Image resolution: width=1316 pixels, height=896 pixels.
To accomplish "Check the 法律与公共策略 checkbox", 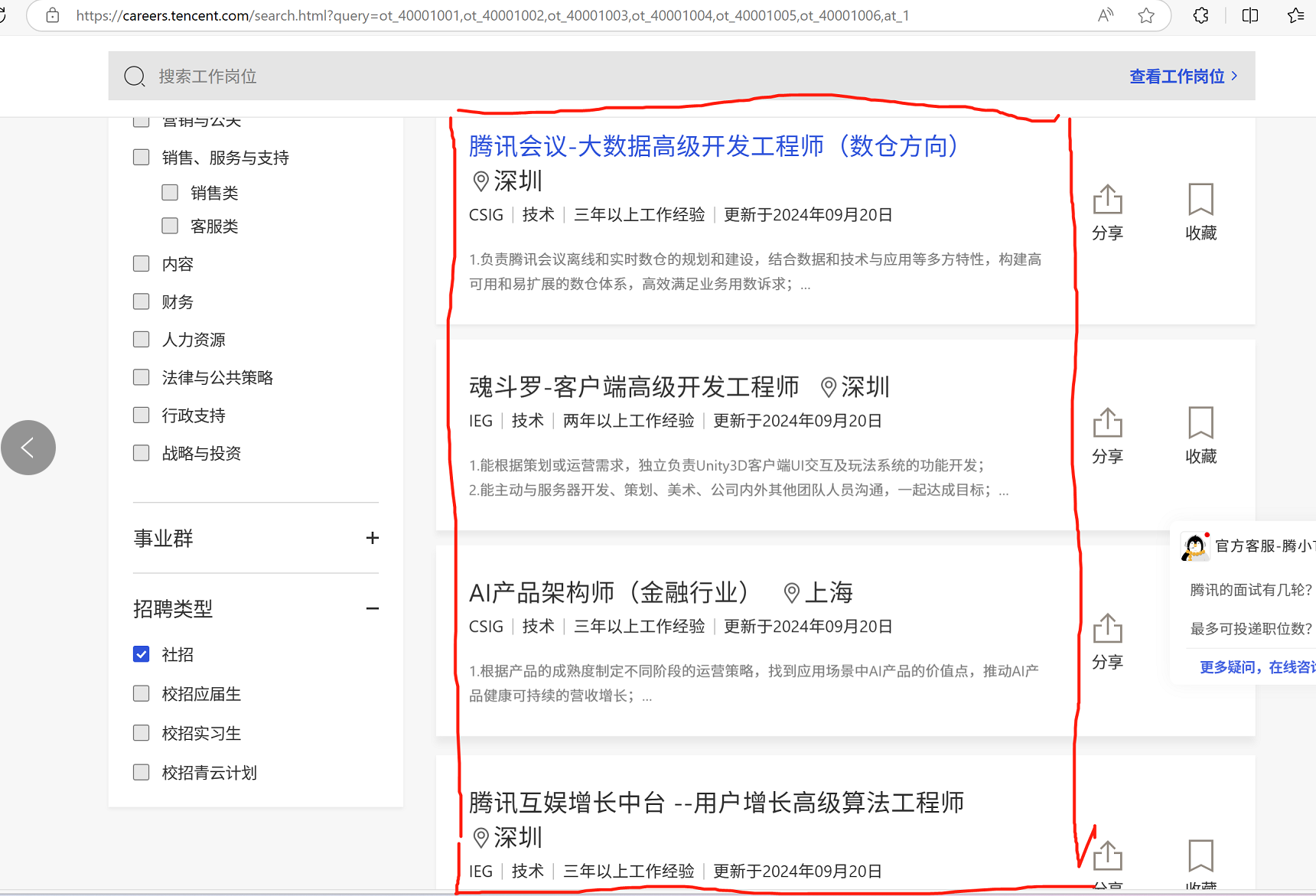I will point(142,377).
